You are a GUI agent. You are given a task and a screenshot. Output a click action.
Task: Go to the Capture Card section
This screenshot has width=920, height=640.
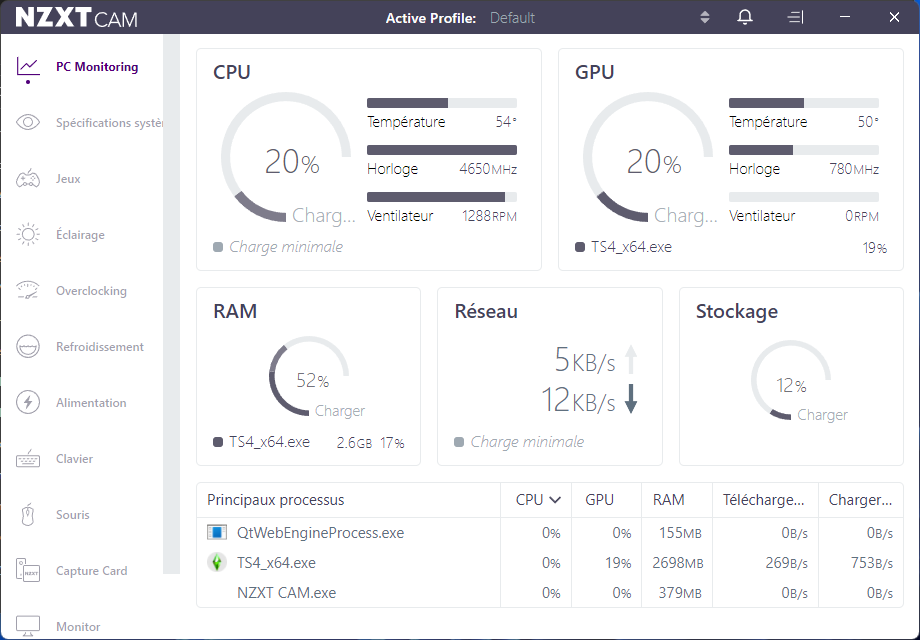click(91, 571)
